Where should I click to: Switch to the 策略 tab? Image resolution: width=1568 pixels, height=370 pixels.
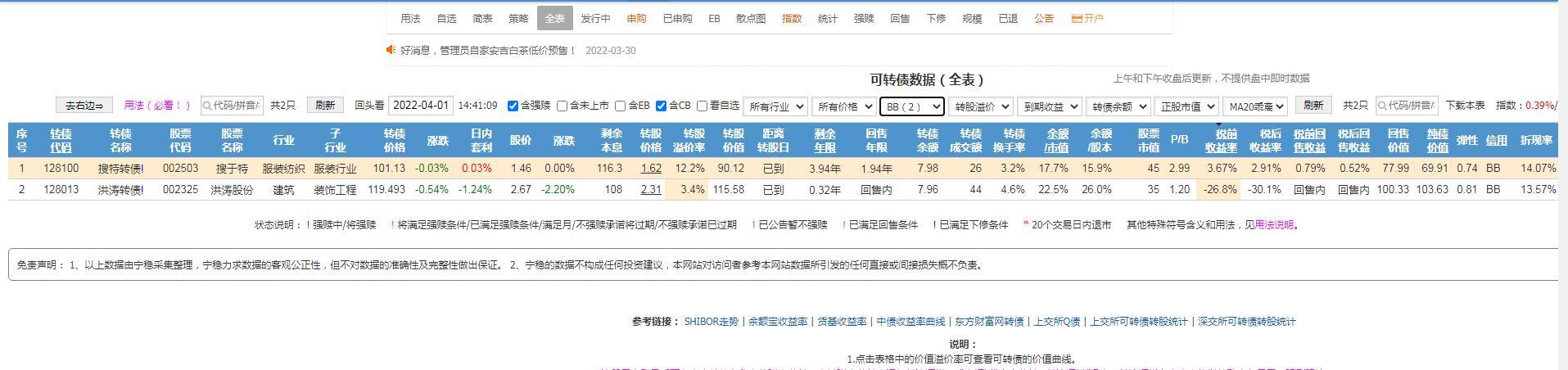pos(518,19)
